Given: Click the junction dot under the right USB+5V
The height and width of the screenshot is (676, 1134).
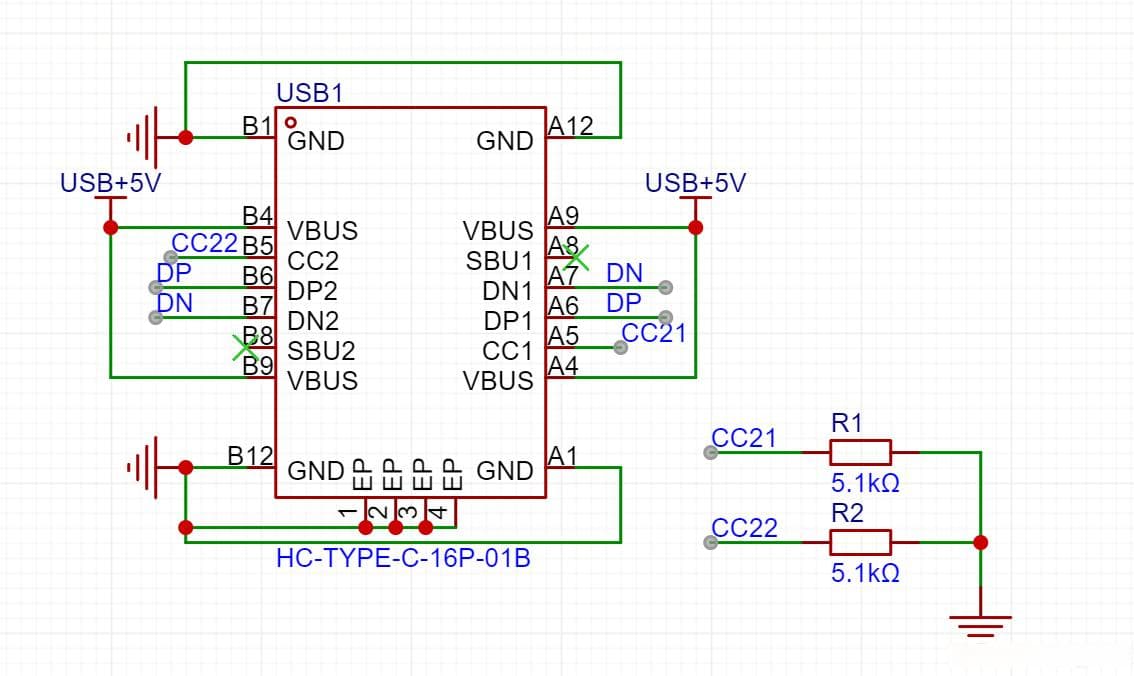Looking at the screenshot, I should point(696,228).
